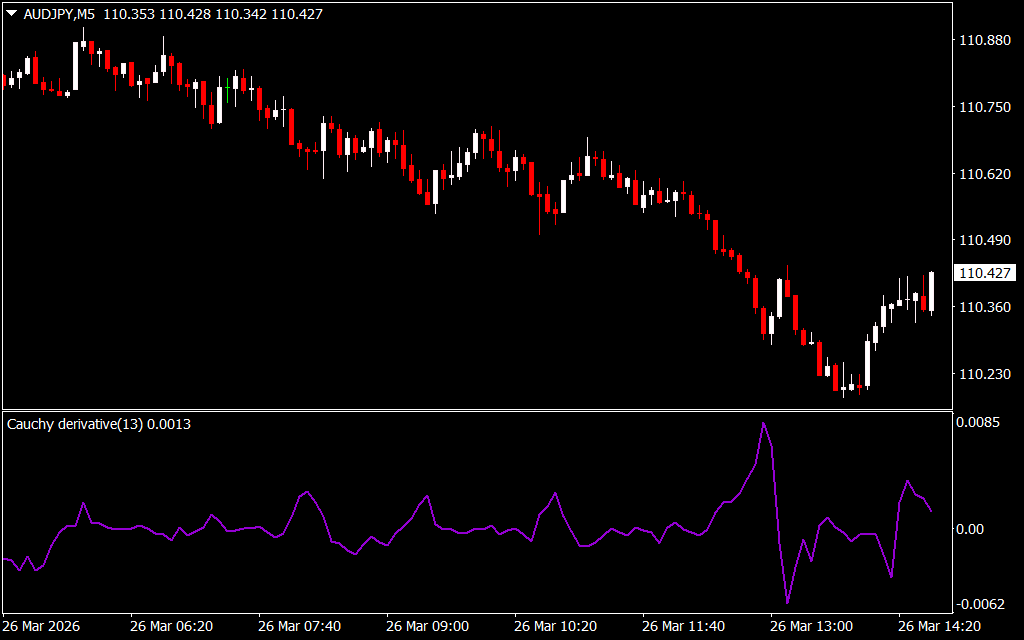The image size is (1024, 640).
Task: Click the triangle arrow beside AUDJPY,M5
Action: [x=11, y=12]
